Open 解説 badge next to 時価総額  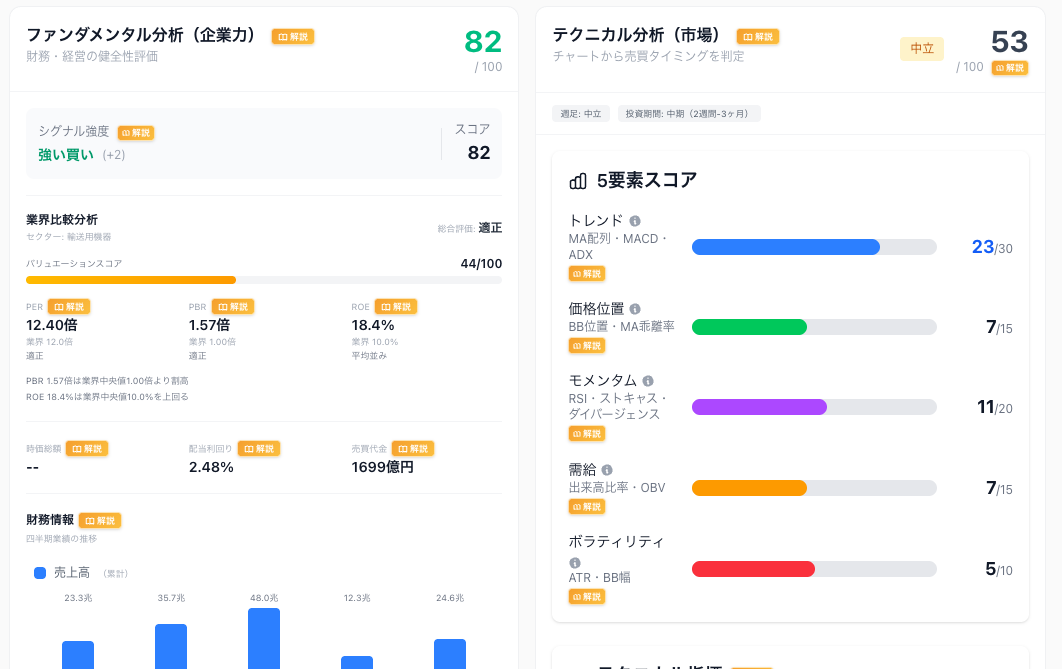87,449
